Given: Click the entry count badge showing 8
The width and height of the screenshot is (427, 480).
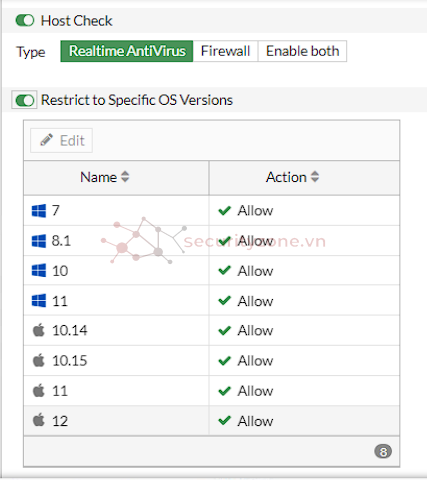Looking at the screenshot, I should pyautogui.click(x=383, y=452).
